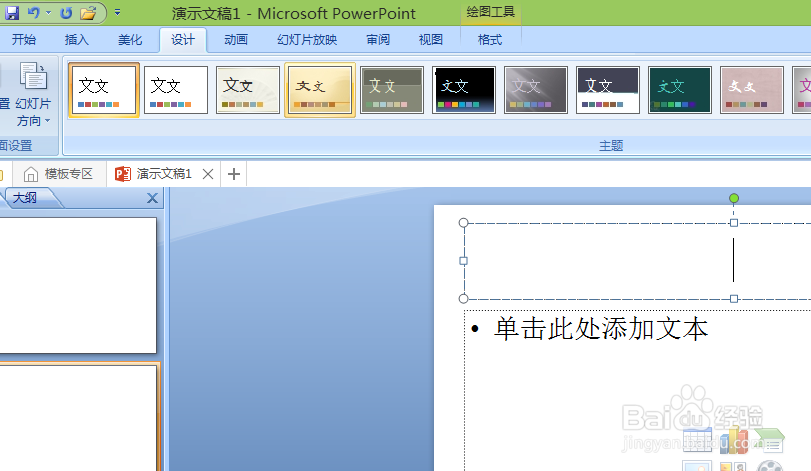The height and width of the screenshot is (471, 811).
Task: Apply the highlighted orange-gold theme thumbnail
Action: click(320, 90)
